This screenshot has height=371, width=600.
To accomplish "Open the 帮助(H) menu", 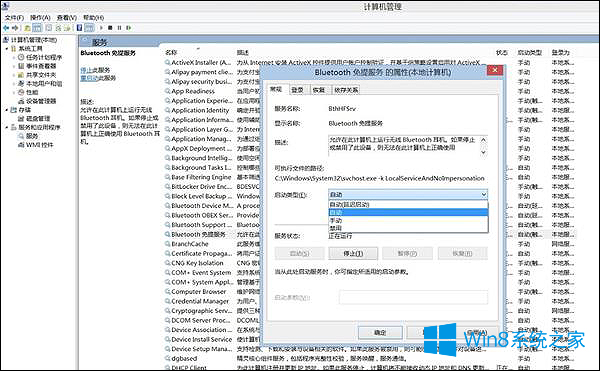I will coord(93,18).
